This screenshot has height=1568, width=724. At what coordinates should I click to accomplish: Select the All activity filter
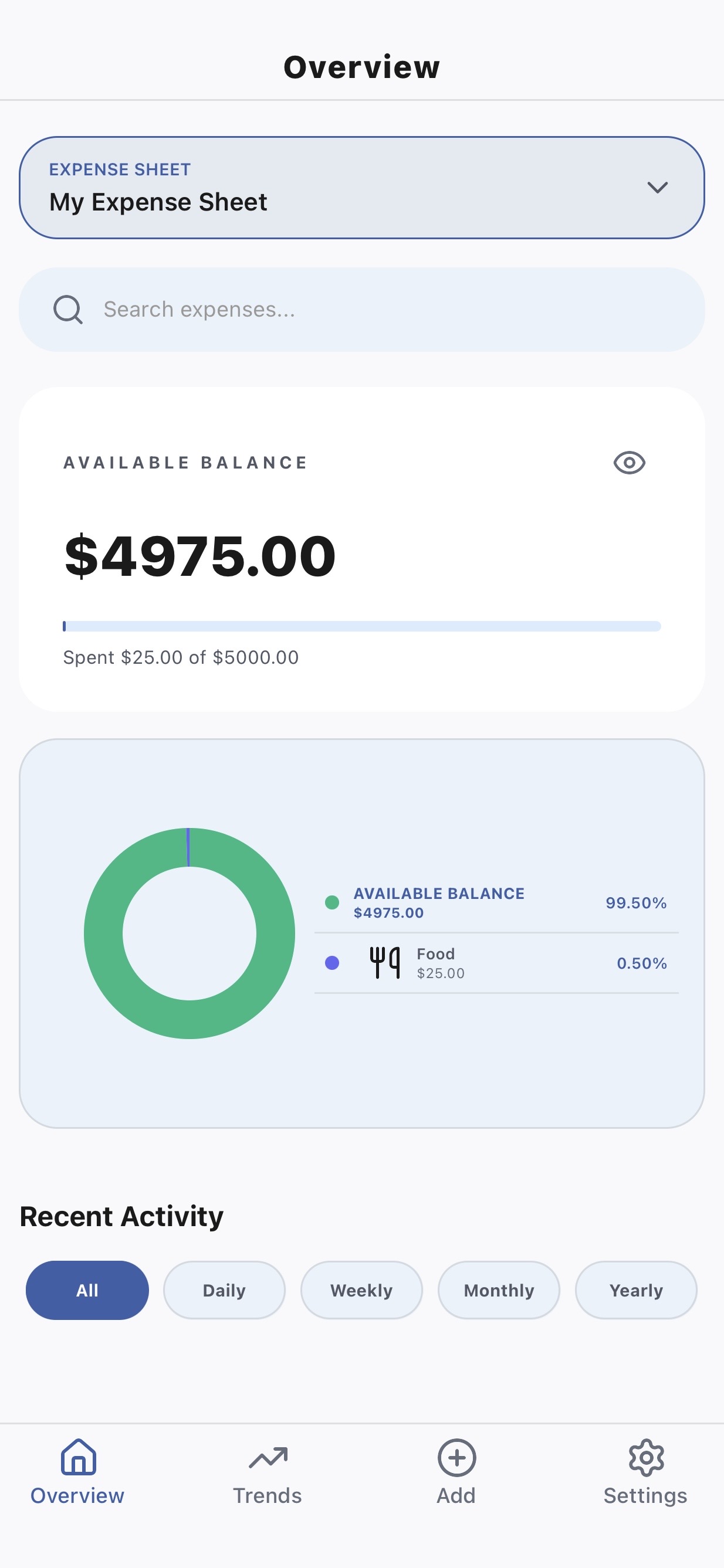coord(87,1290)
